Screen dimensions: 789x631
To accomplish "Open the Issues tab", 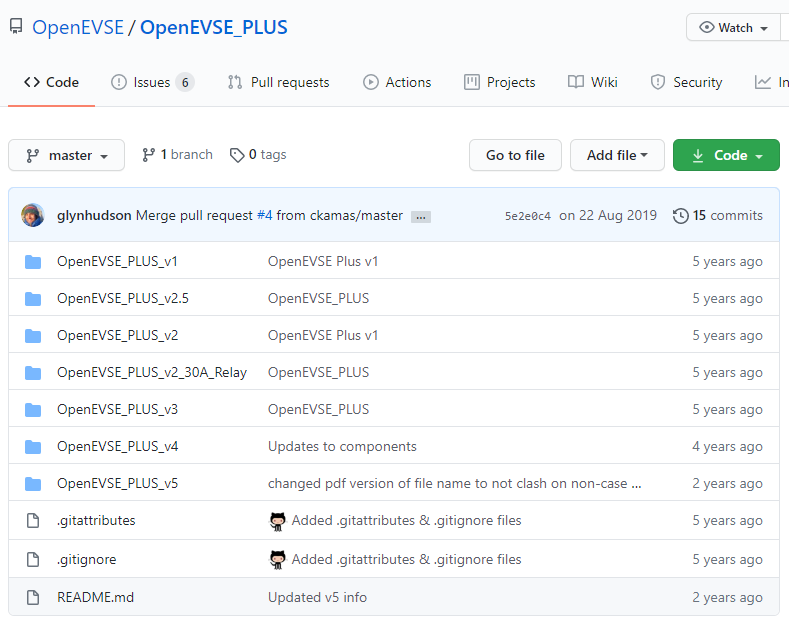I will coord(152,82).
